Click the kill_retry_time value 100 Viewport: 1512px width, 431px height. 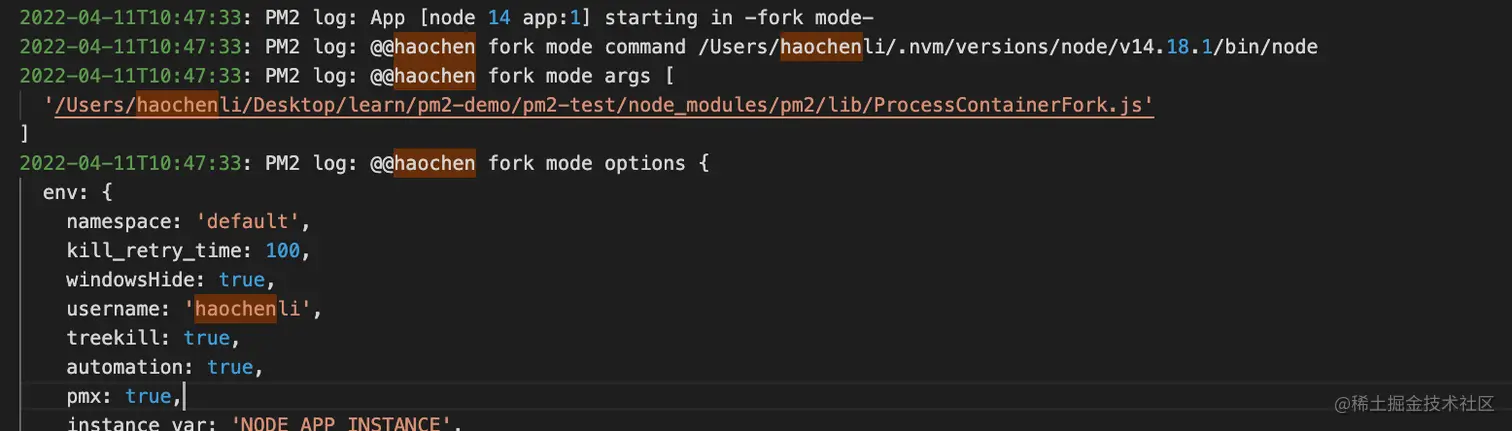pyautogui.click(x=283, y=250)
